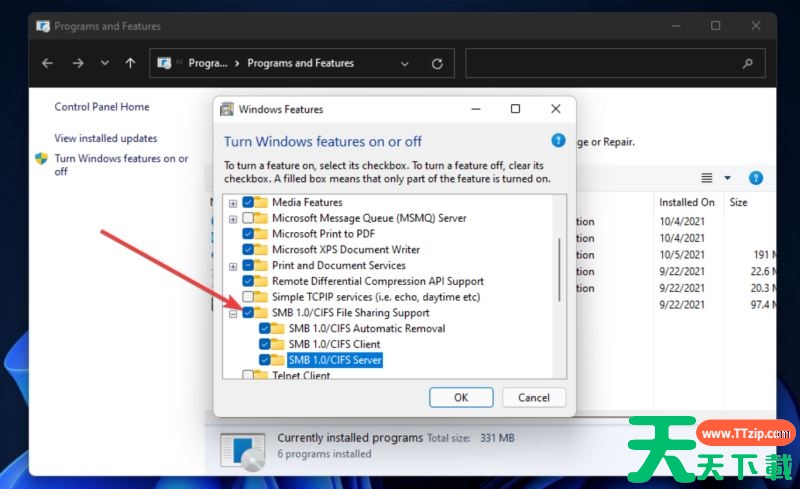Viewport: 800px width, 489px height.
Task: Select the SMB 1.0/CIFS Server label
Action: [335, 360]
